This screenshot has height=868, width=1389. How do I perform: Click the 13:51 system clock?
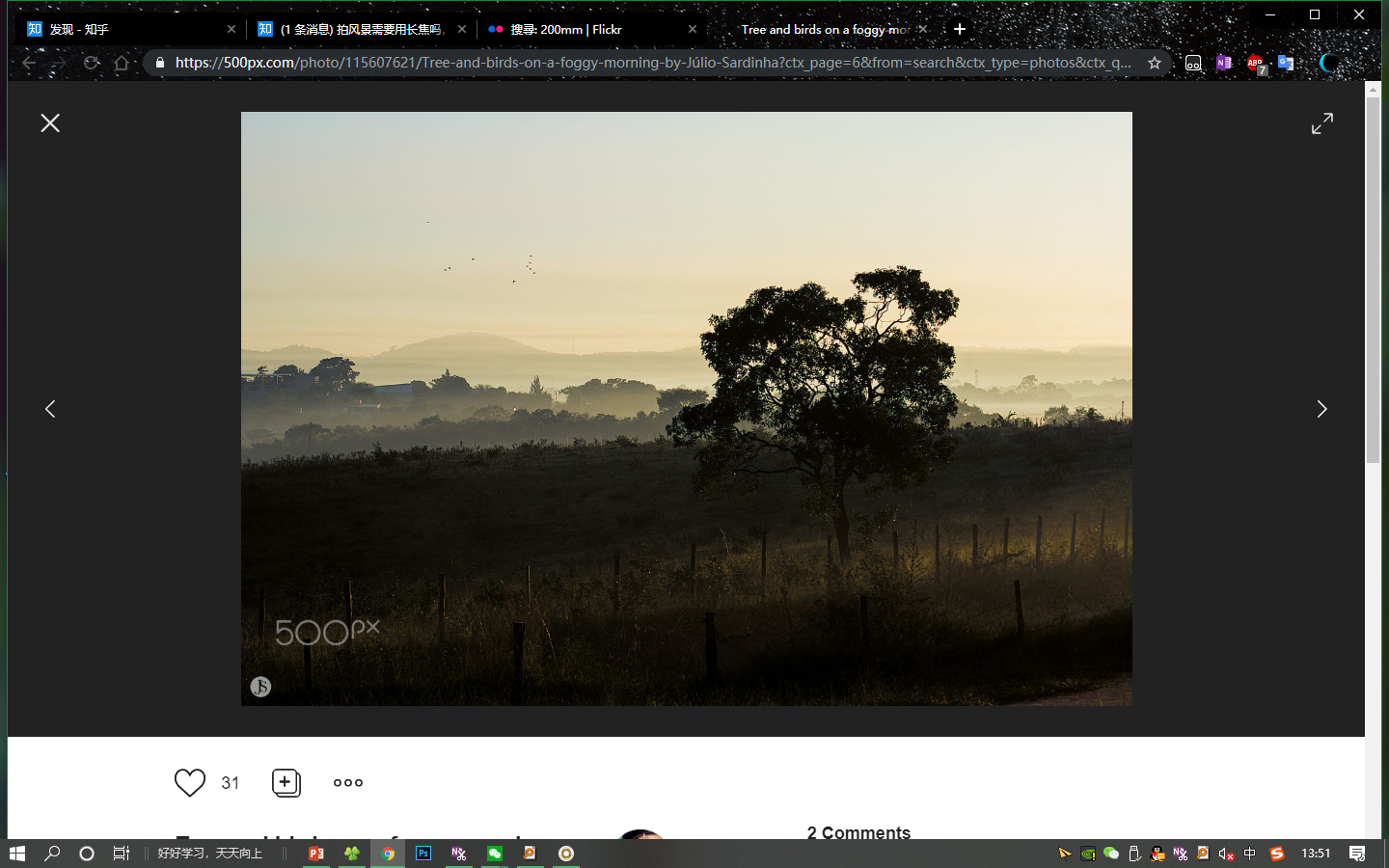1316,854
